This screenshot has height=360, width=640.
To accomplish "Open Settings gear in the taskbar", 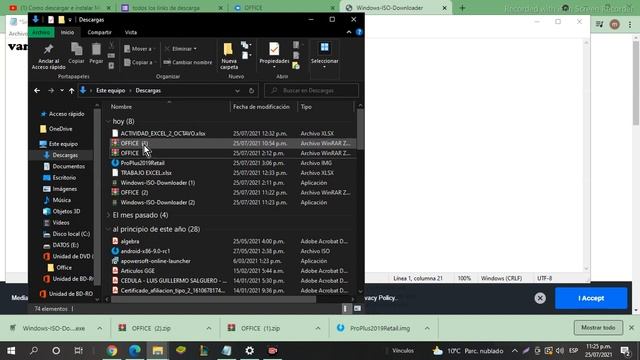I will pyautogui.click(x=249, y=351).
